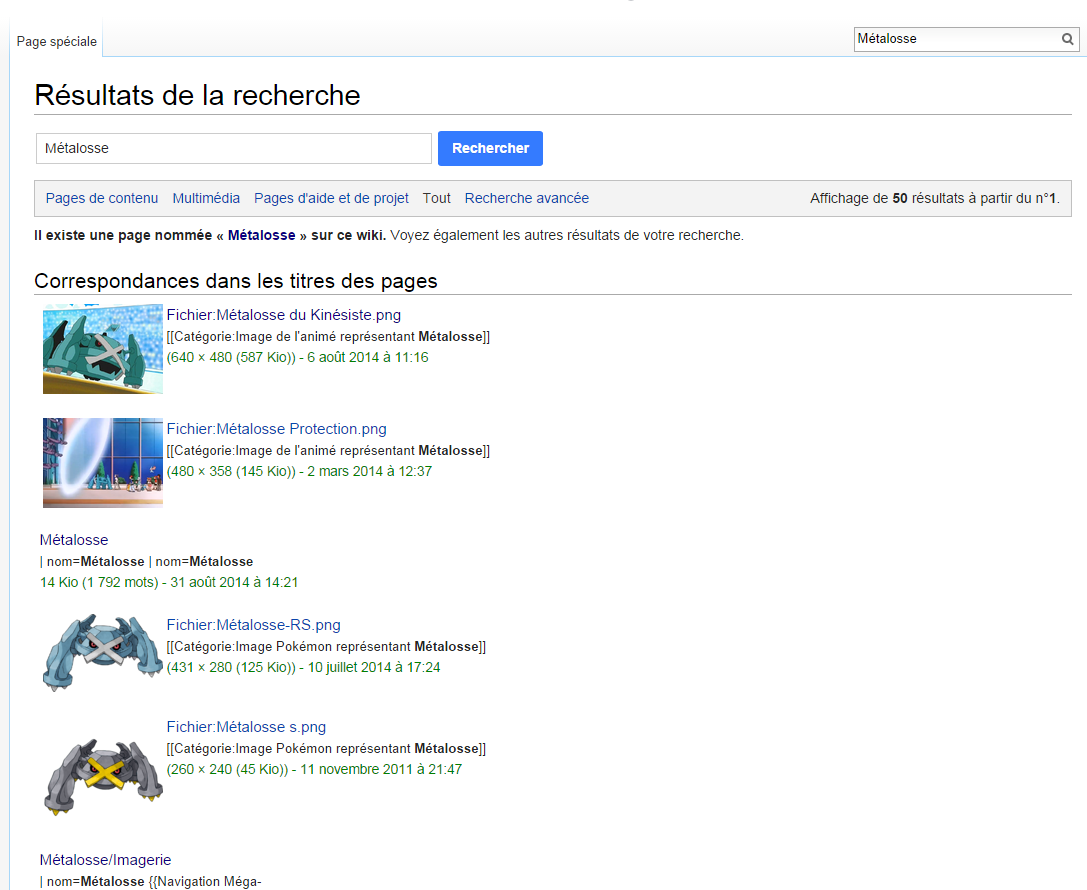Image resolution: width=1087 pixels, height=890 pixels.
Task: Follow the bold Métalosse existing page link
Action: coord(261,236)
